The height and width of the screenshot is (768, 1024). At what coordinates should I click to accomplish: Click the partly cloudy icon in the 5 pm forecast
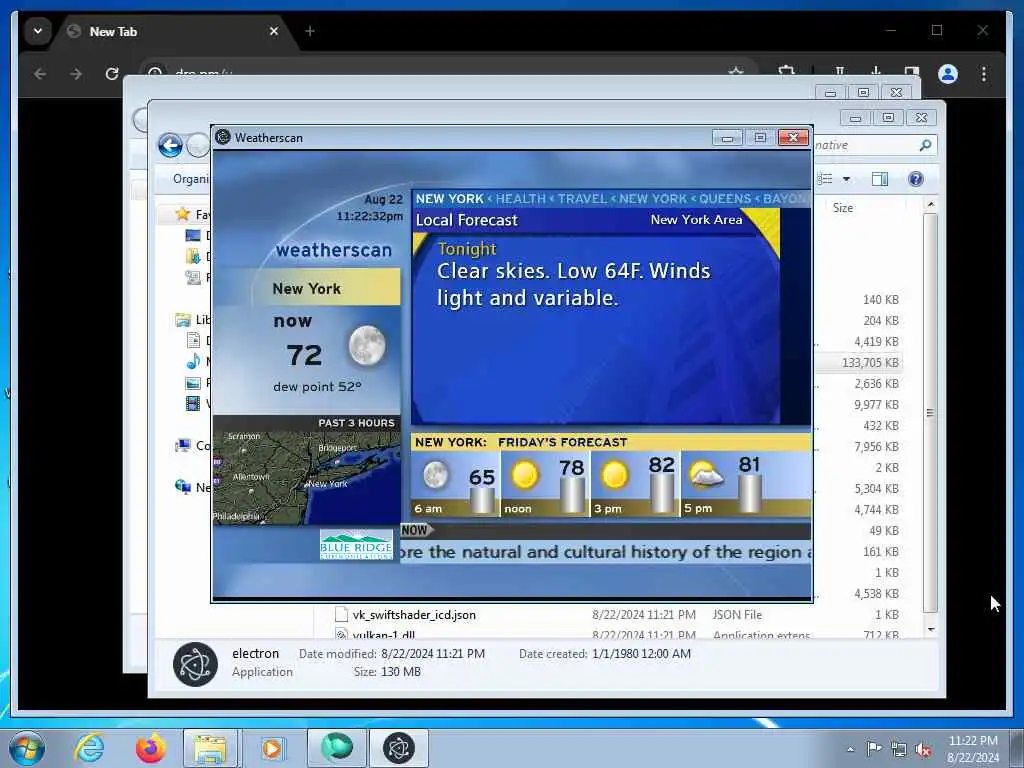click(x=706, y=474)
